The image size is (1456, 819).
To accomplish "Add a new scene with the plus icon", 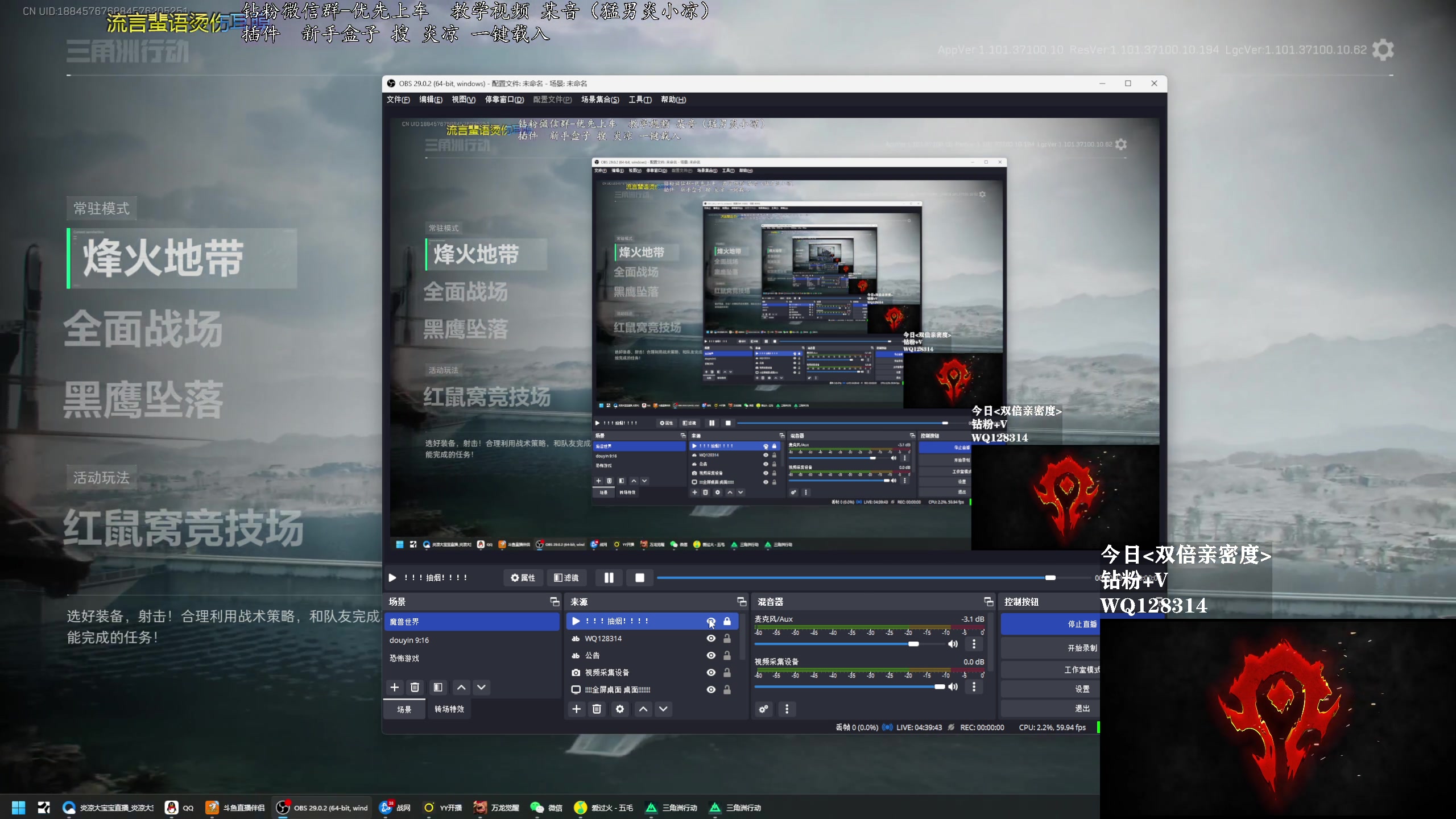I will (395, 687).
